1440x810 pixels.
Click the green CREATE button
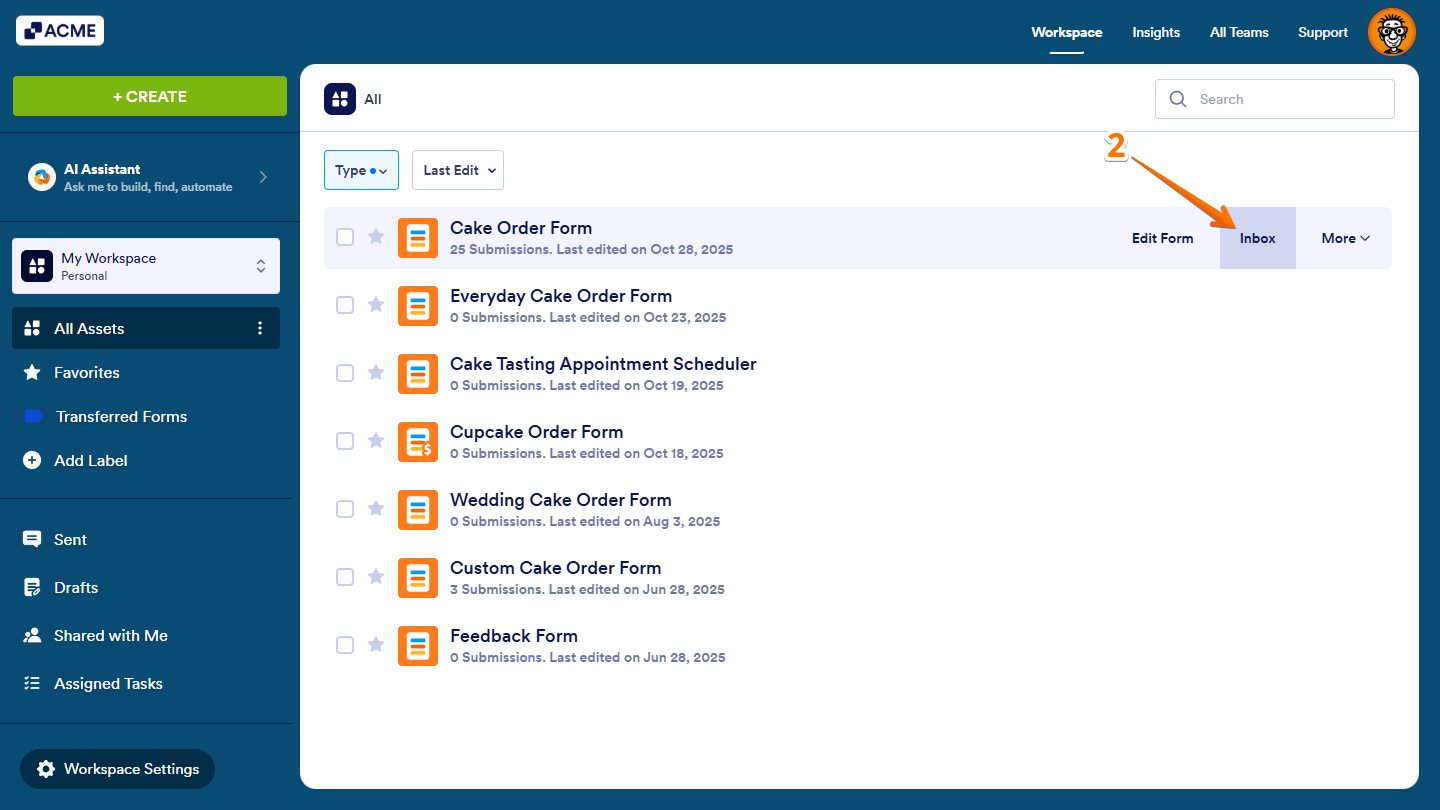click(x=149, y=96)
